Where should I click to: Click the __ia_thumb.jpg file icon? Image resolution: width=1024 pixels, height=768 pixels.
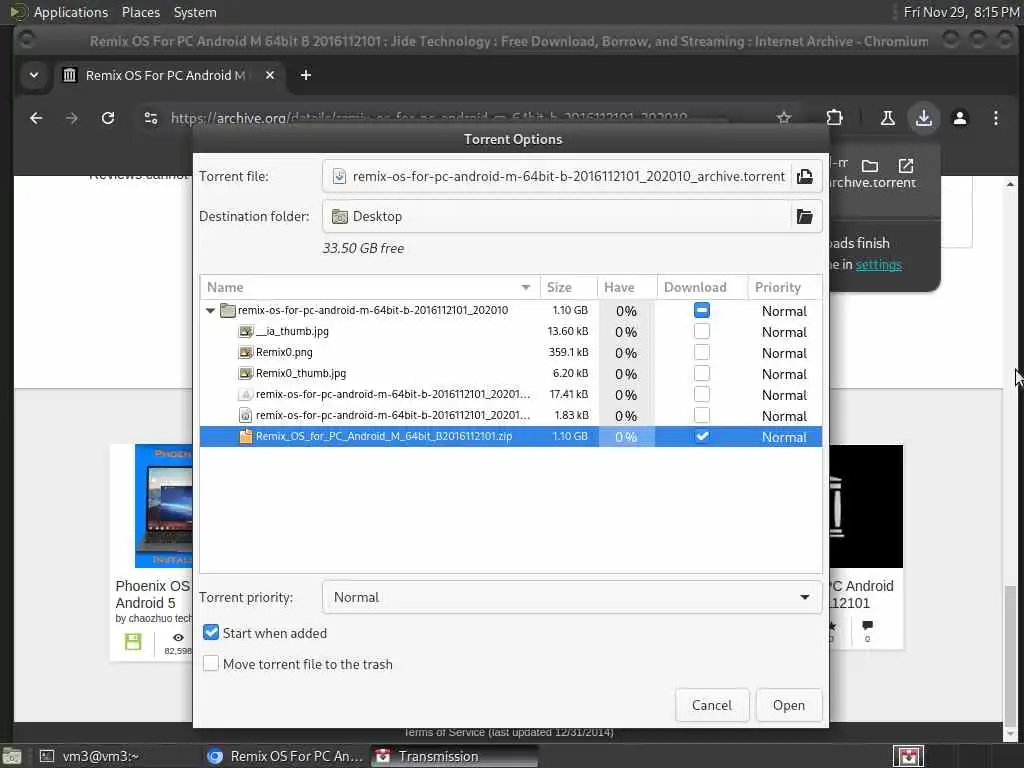(x=246, y=331)
